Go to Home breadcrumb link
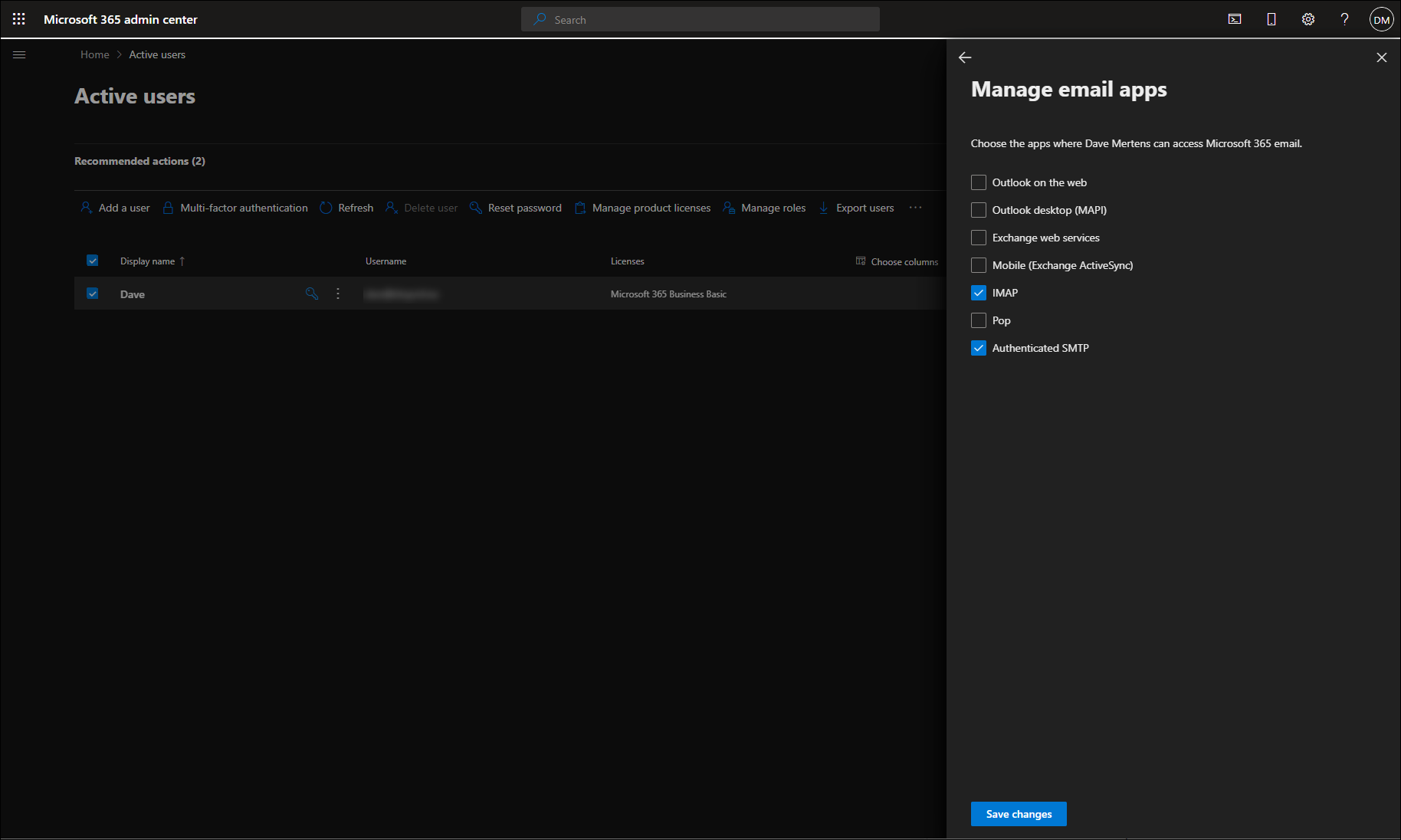 tap(95, 54)
